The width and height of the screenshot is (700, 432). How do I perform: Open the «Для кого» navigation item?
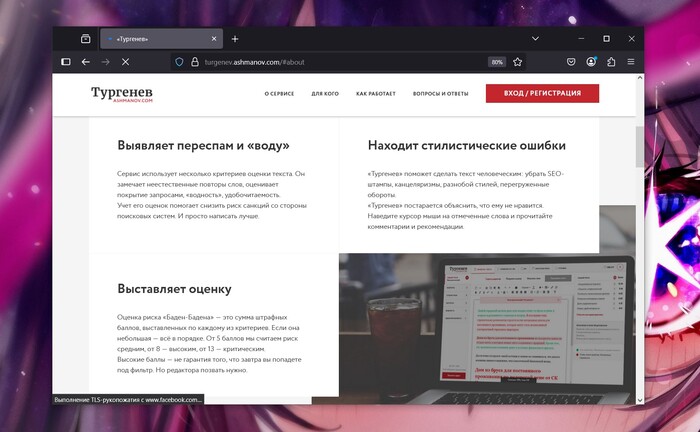click(325, 94)
